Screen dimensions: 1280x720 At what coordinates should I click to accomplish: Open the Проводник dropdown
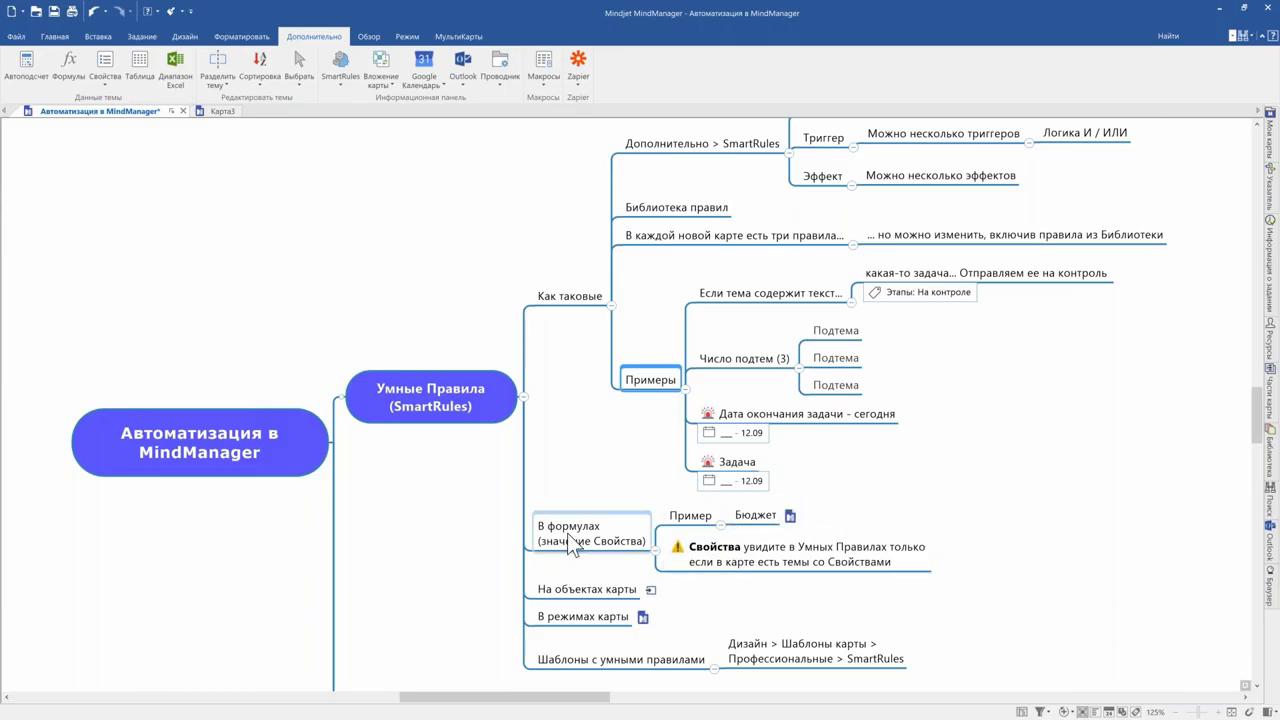tap(500, 67)
